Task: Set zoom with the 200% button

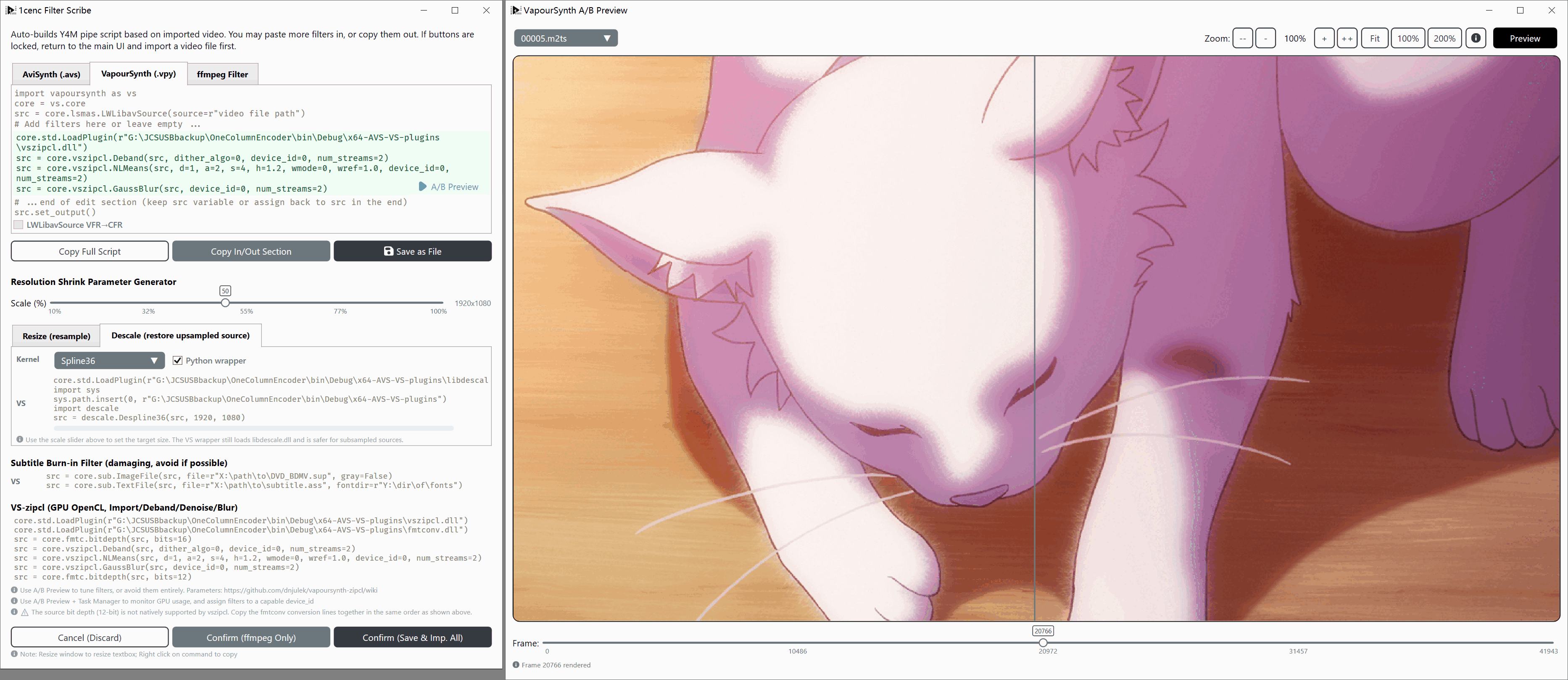Action: (1444, 38)
